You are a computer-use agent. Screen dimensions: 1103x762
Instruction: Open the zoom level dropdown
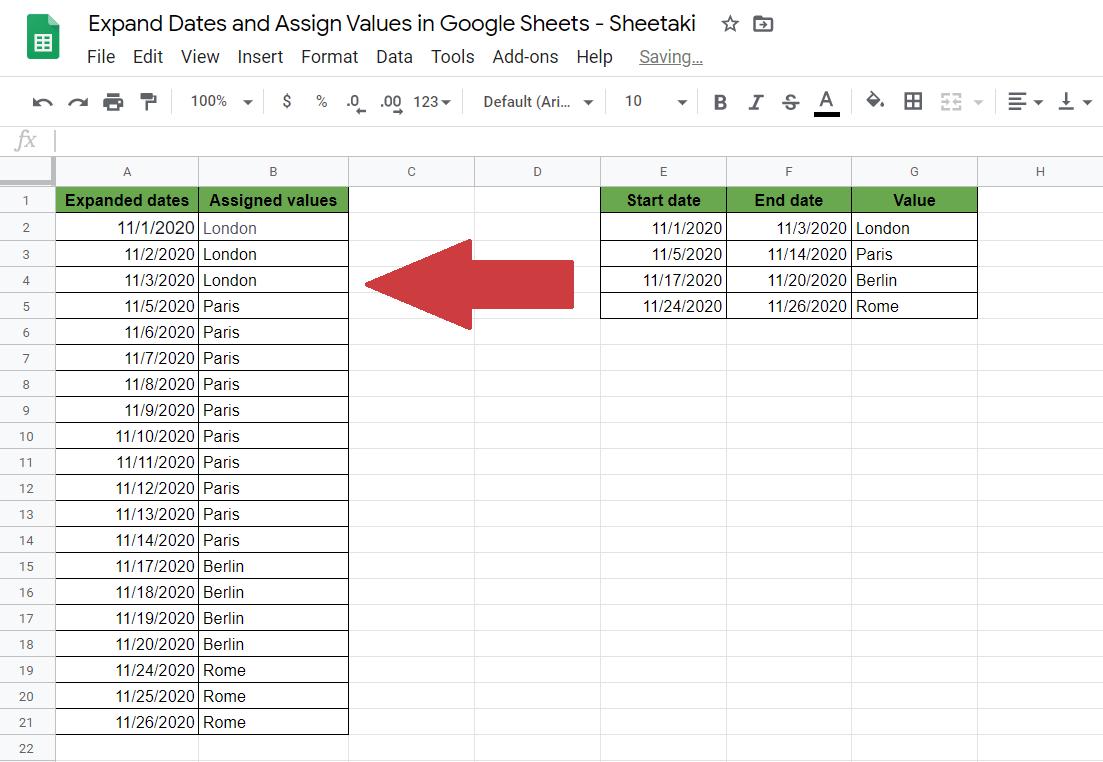(218, 101)
